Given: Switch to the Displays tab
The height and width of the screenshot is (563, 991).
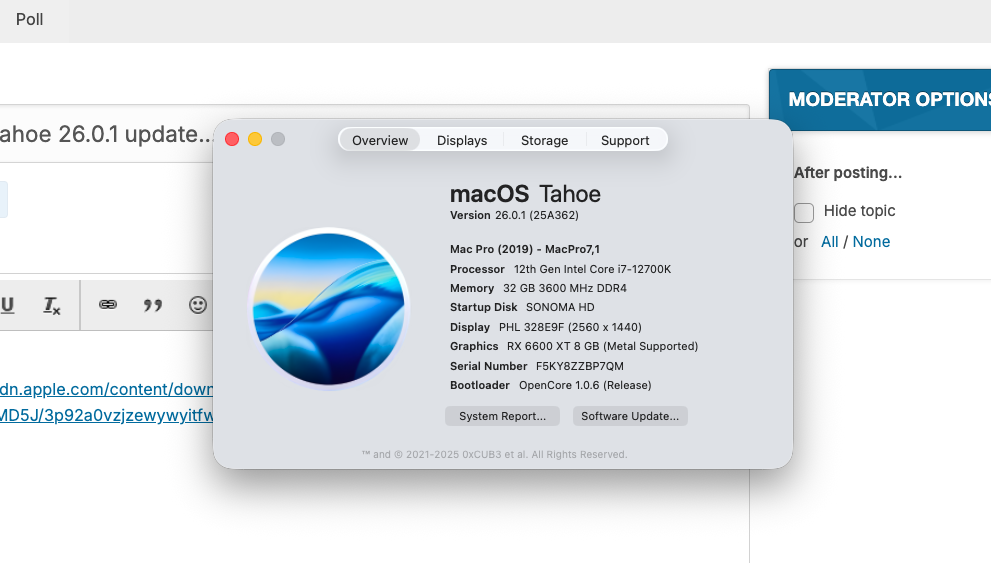Looking at the screenshot, I should [462, 140].
